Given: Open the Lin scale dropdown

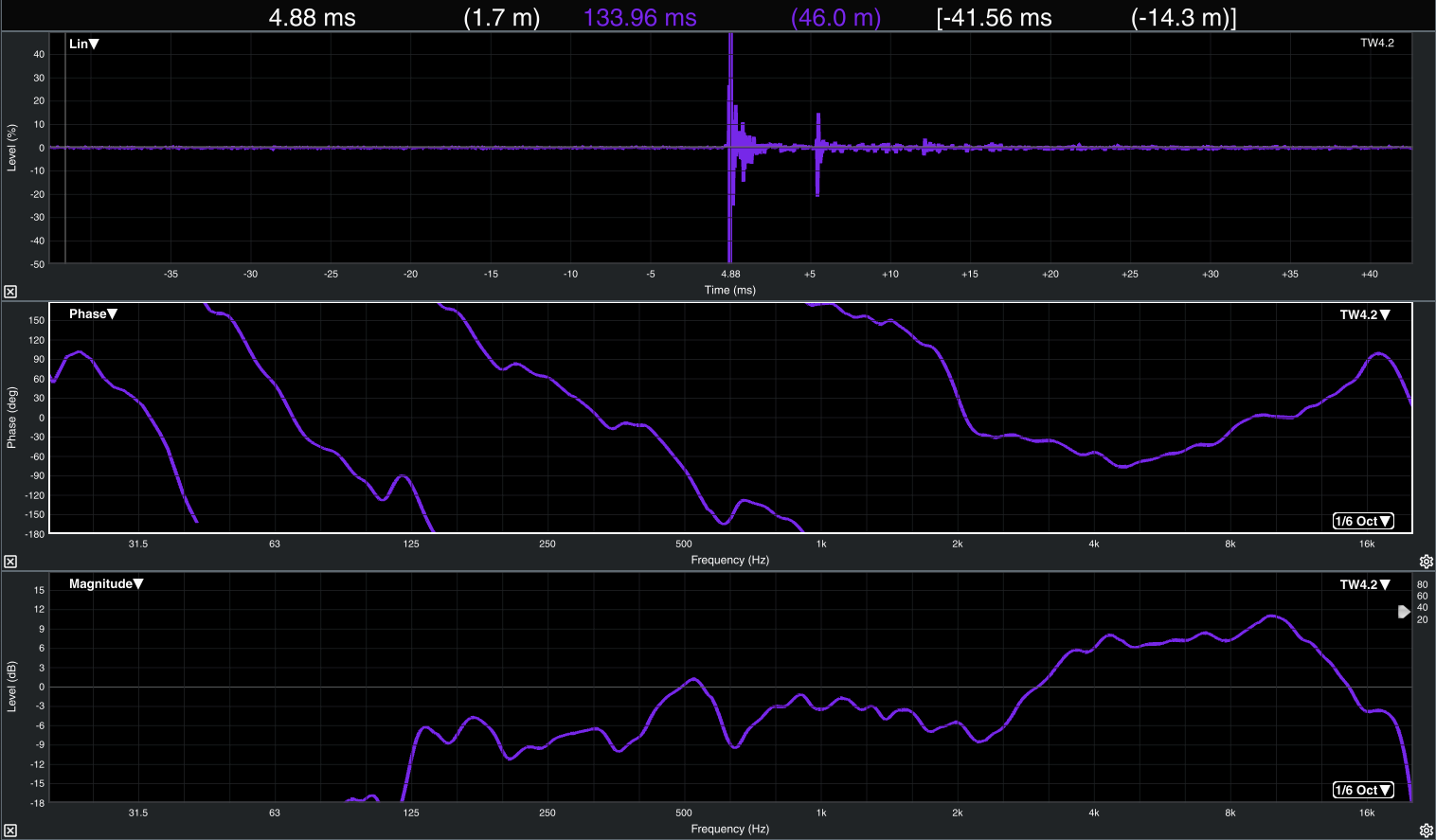Looking at the screenshot, I should tap(84, 44).
